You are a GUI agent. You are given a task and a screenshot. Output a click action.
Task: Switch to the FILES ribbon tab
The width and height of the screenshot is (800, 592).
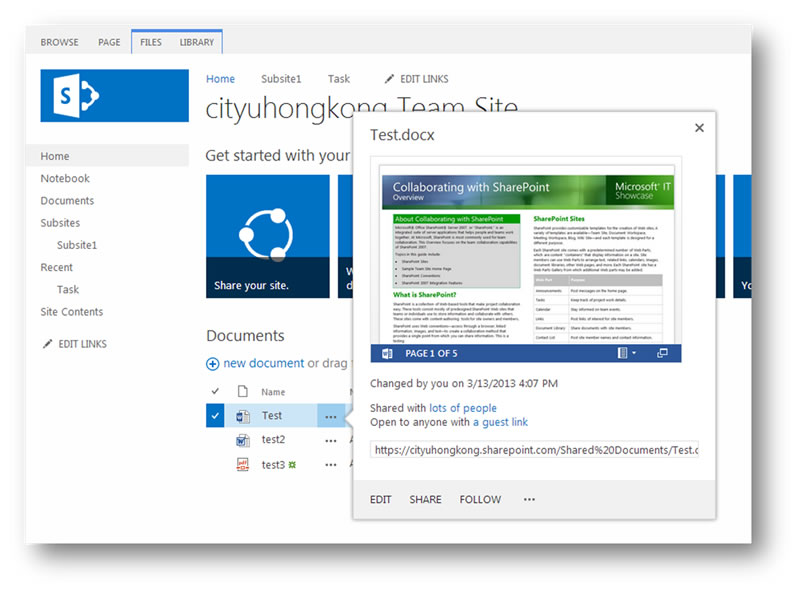click(x=151, y=42)
